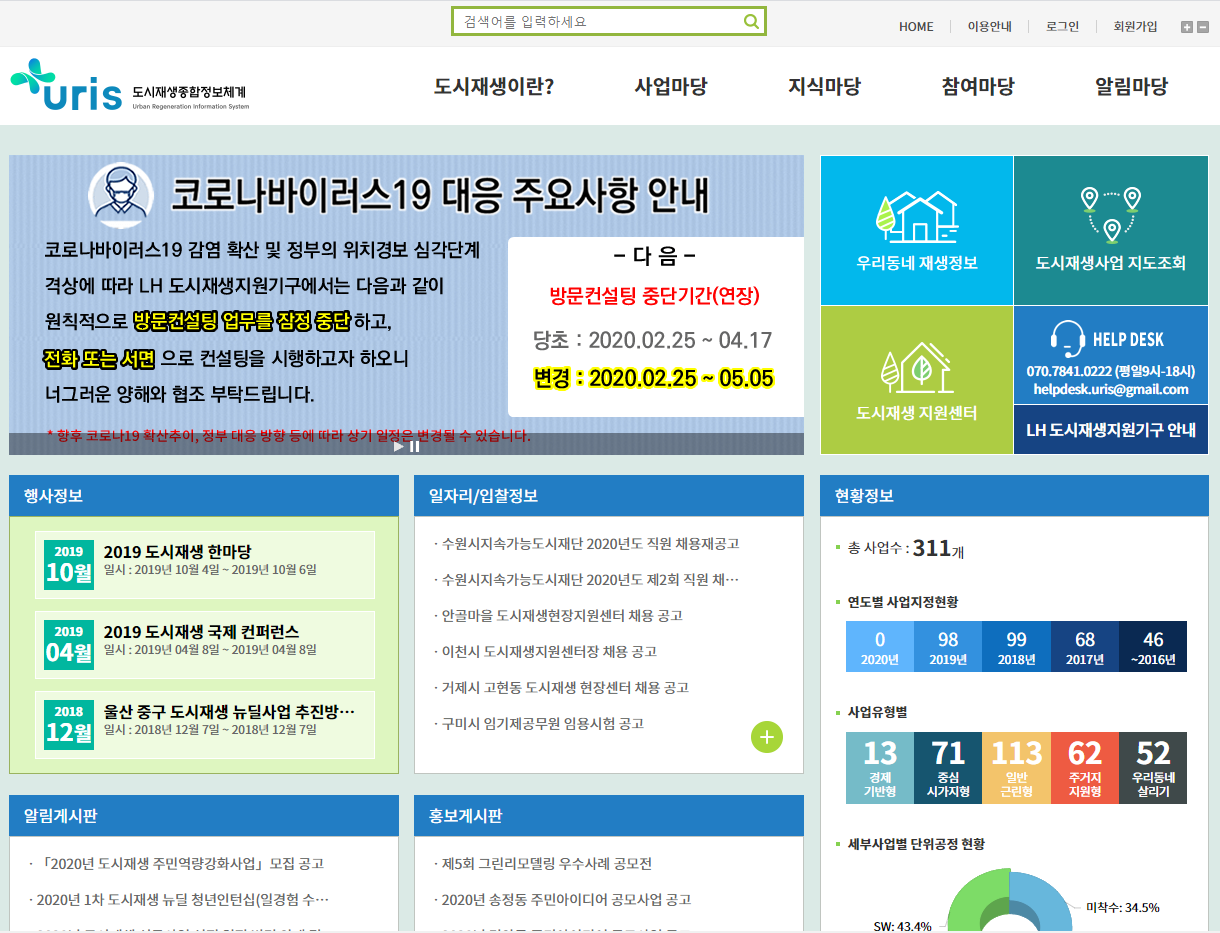Select the 2017년 count box showing 68
This screenshot has height=933, width=1220.
pyautogui.click(x=1085, y=647)
